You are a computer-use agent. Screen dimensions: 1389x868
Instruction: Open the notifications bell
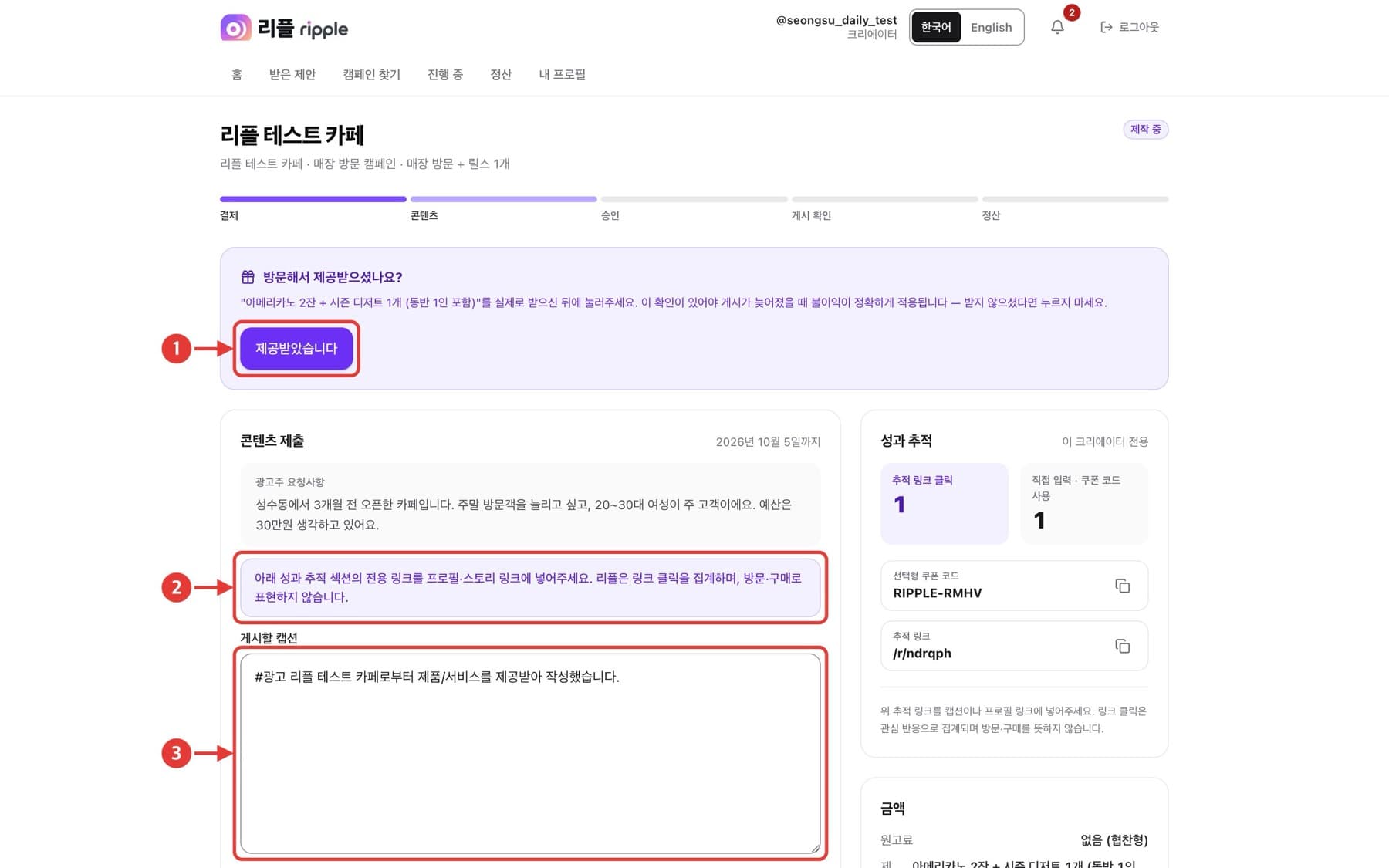click(1057, 27)
